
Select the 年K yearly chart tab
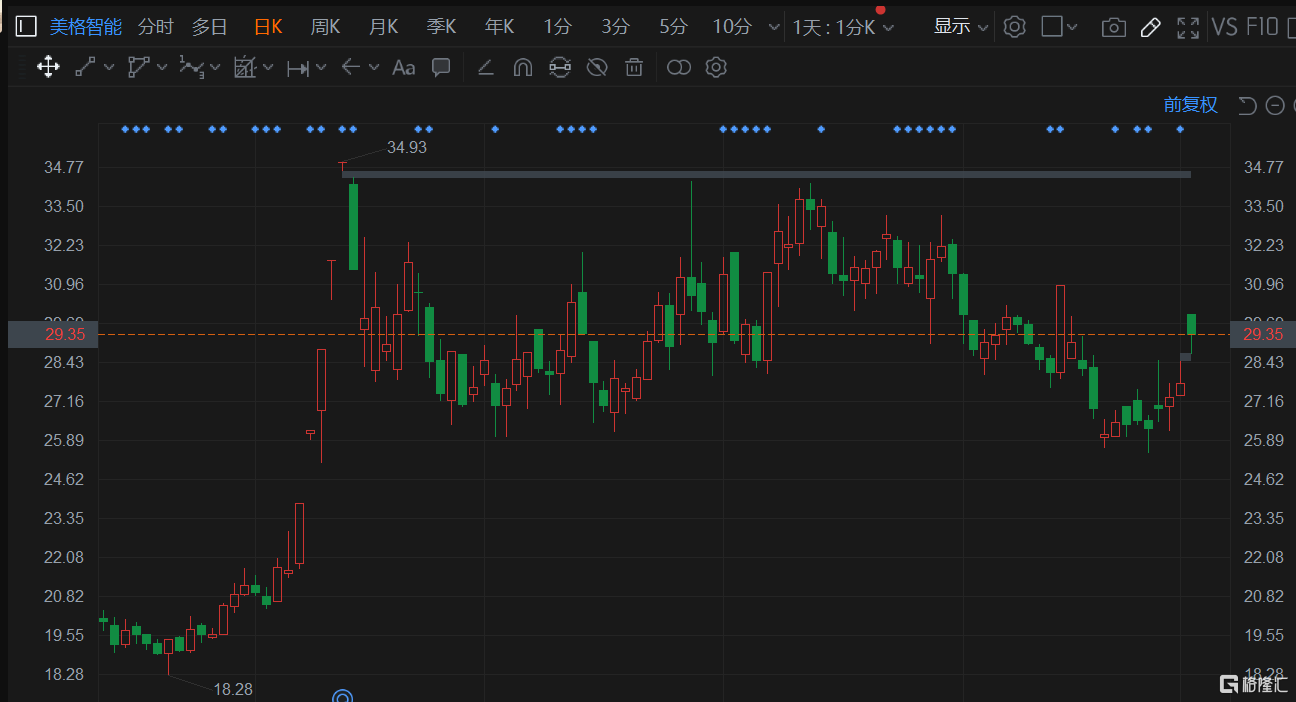pyautogui.click(x=499, y=27)
